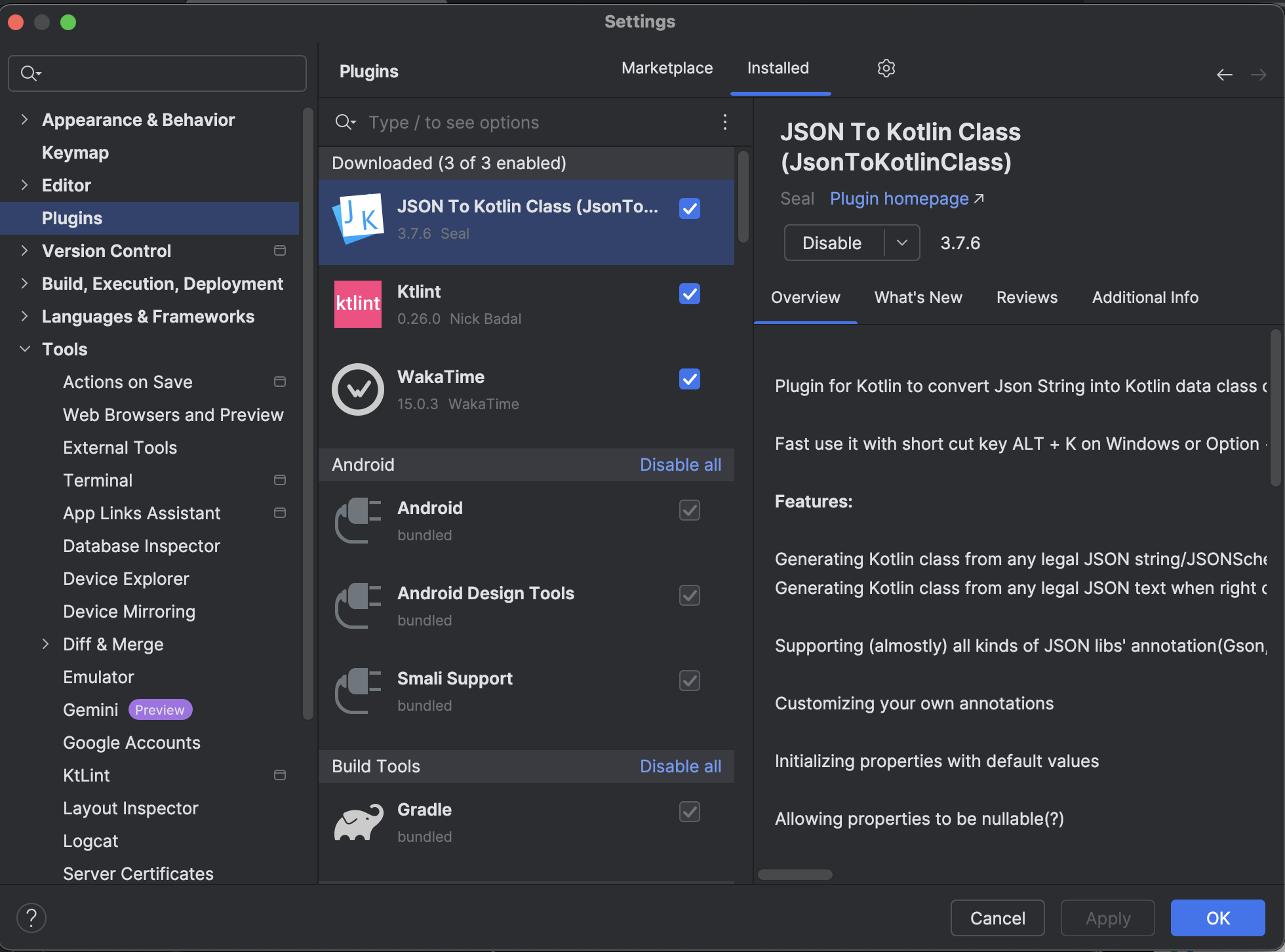Click the Ktlint plugin logo
The image size is (1285, 952).
click(x=357, y=304)
